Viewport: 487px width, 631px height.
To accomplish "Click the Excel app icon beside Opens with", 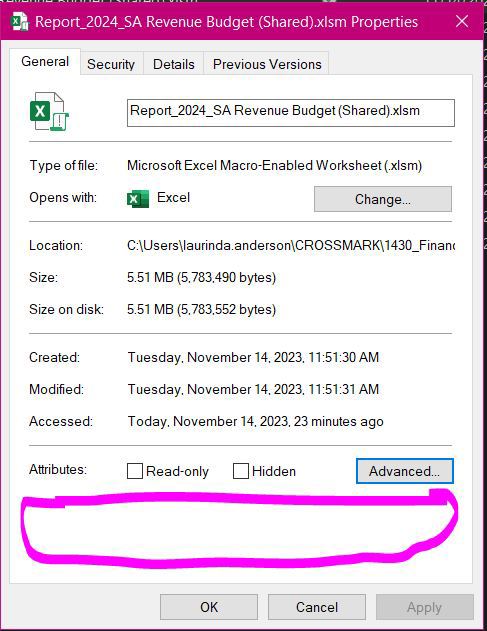I will [x=138, y=199].
